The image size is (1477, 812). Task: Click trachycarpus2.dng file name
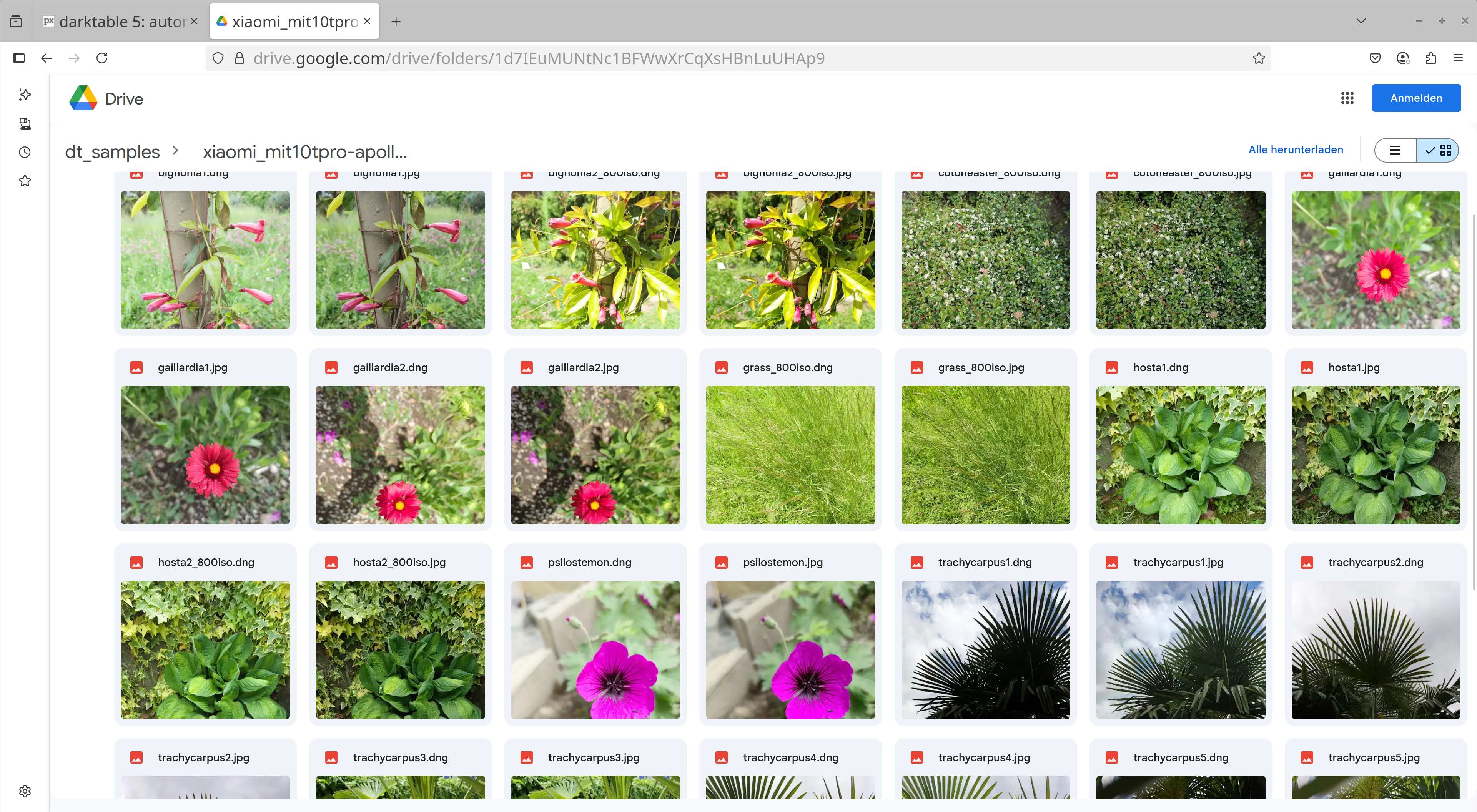pyautogui.click(x=1376, y=562)
